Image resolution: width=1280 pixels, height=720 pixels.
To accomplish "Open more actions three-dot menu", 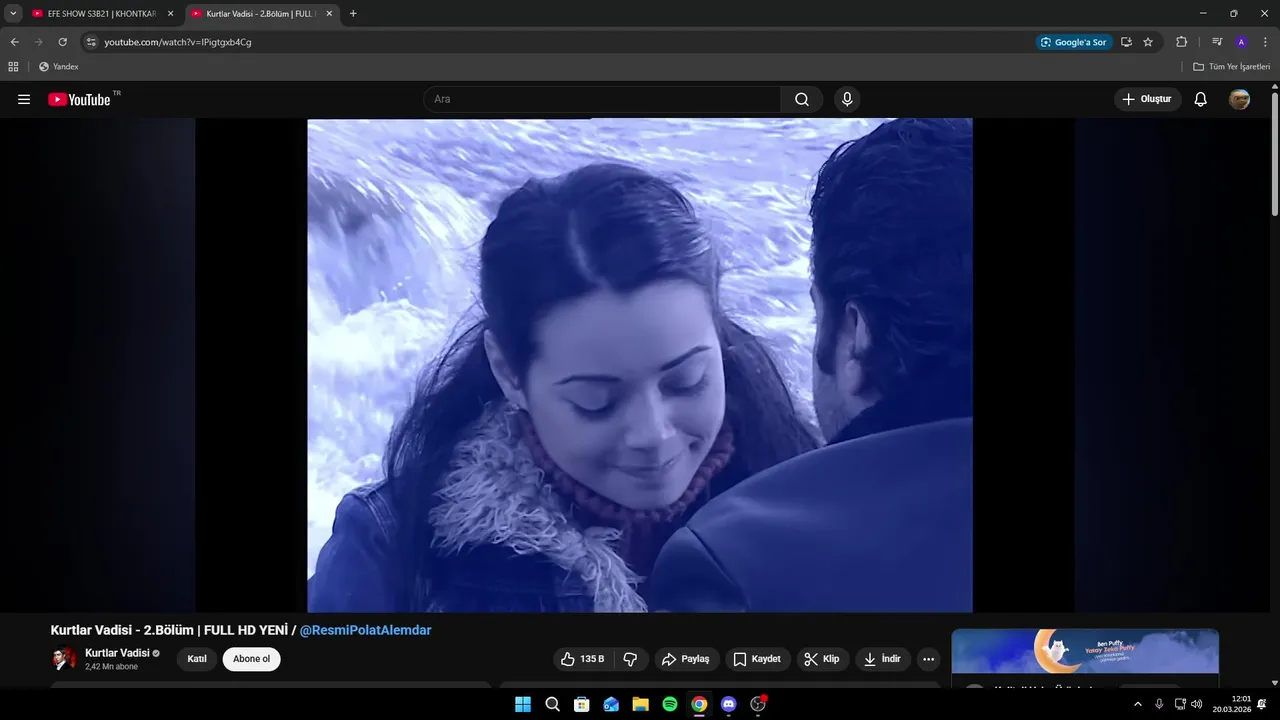I will click(929, 659).
